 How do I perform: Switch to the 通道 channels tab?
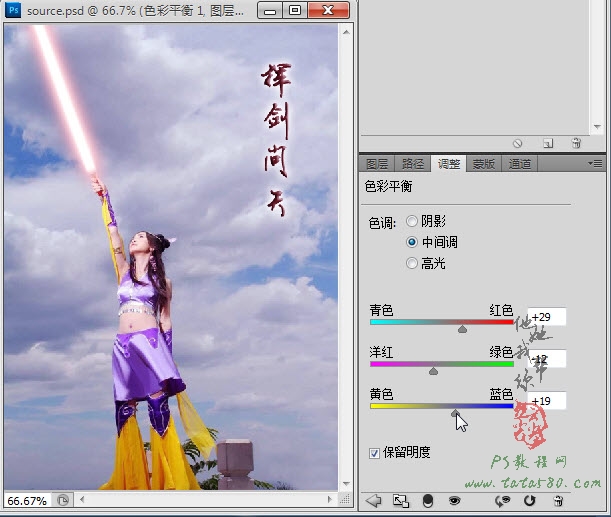point(519,164)
